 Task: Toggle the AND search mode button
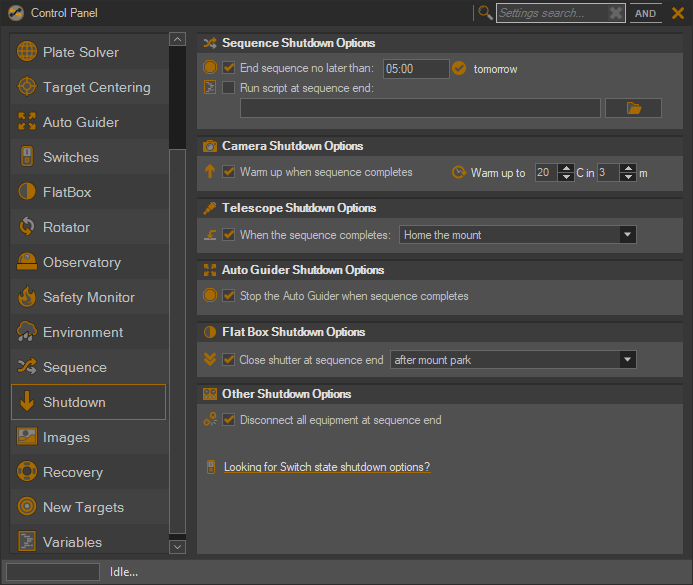point(645,13)
